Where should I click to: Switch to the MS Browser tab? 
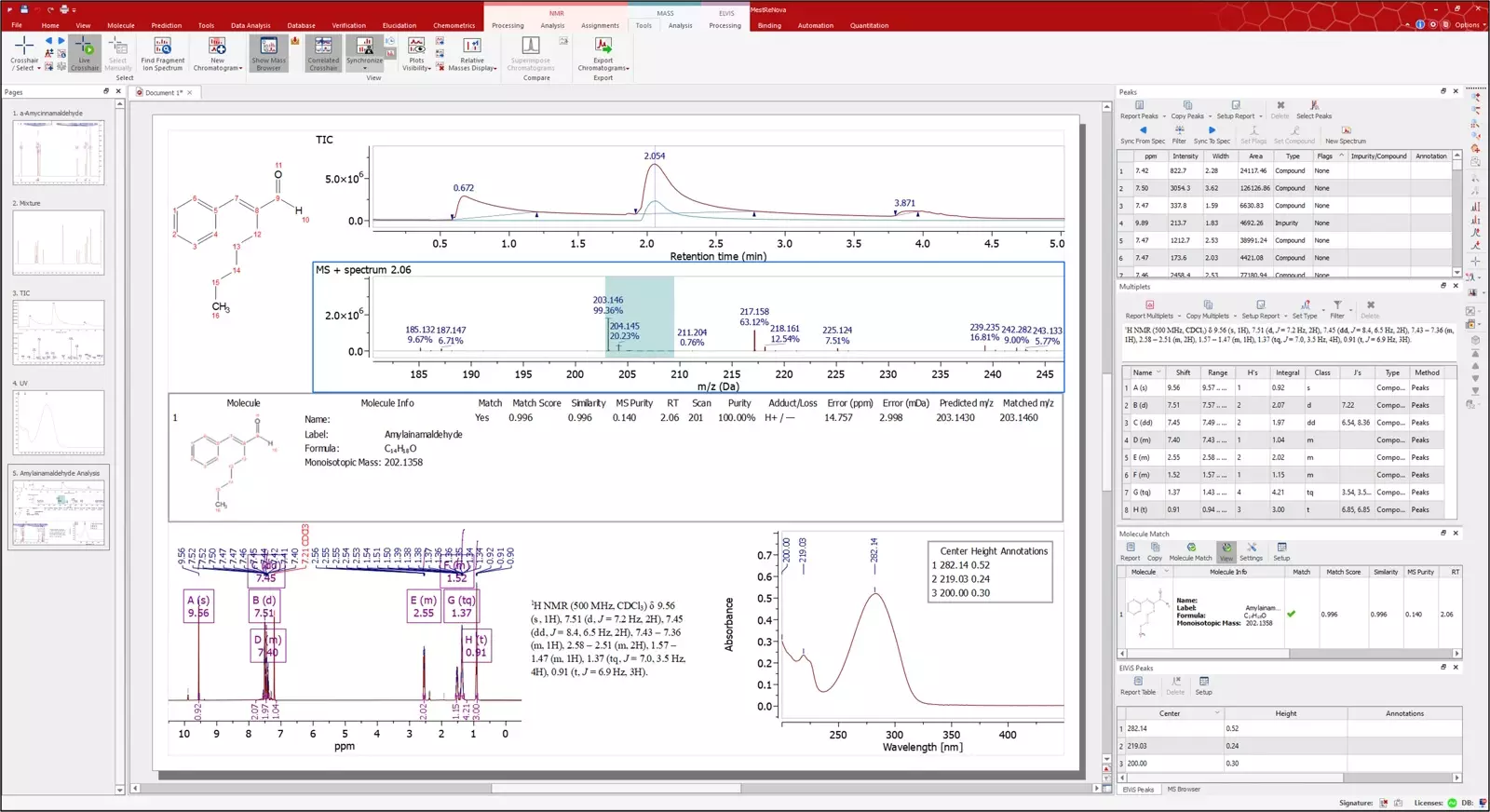pos(1184,789)
